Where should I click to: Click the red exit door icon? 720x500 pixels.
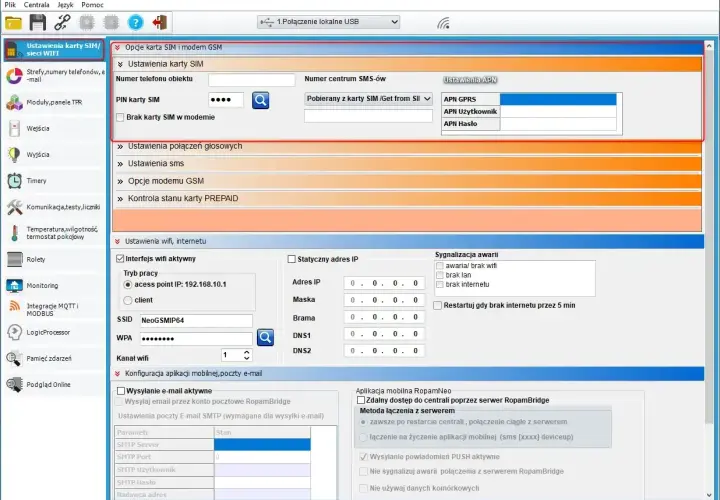pos(160,22)
